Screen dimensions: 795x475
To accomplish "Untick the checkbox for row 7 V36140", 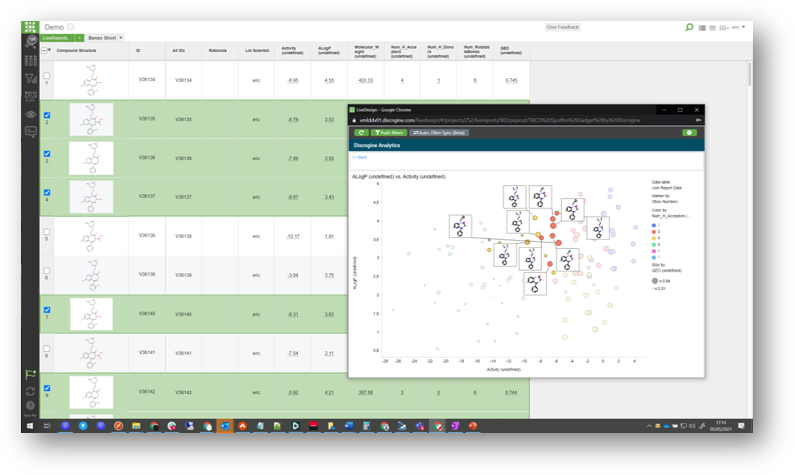I will point(47,310).
